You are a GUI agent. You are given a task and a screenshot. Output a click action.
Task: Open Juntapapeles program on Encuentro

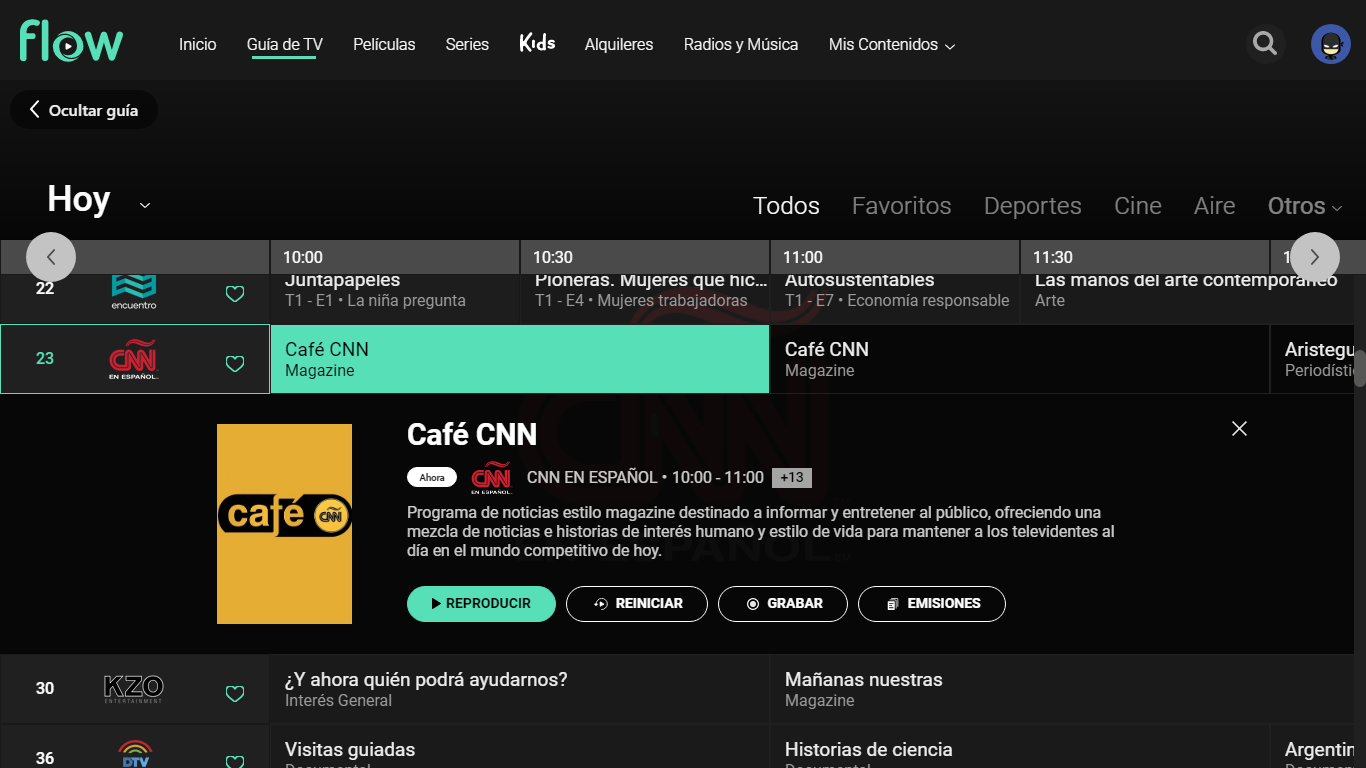(x=395, y=297)
